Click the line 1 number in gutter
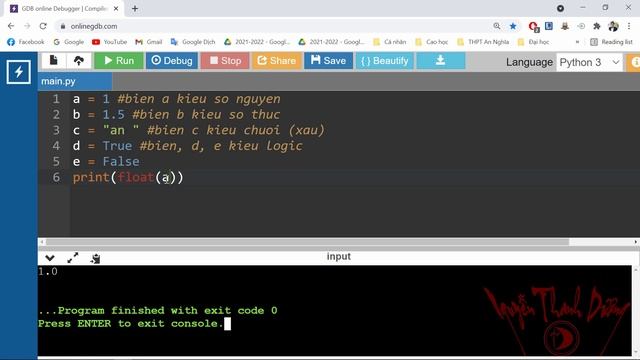 click(56, 99)
